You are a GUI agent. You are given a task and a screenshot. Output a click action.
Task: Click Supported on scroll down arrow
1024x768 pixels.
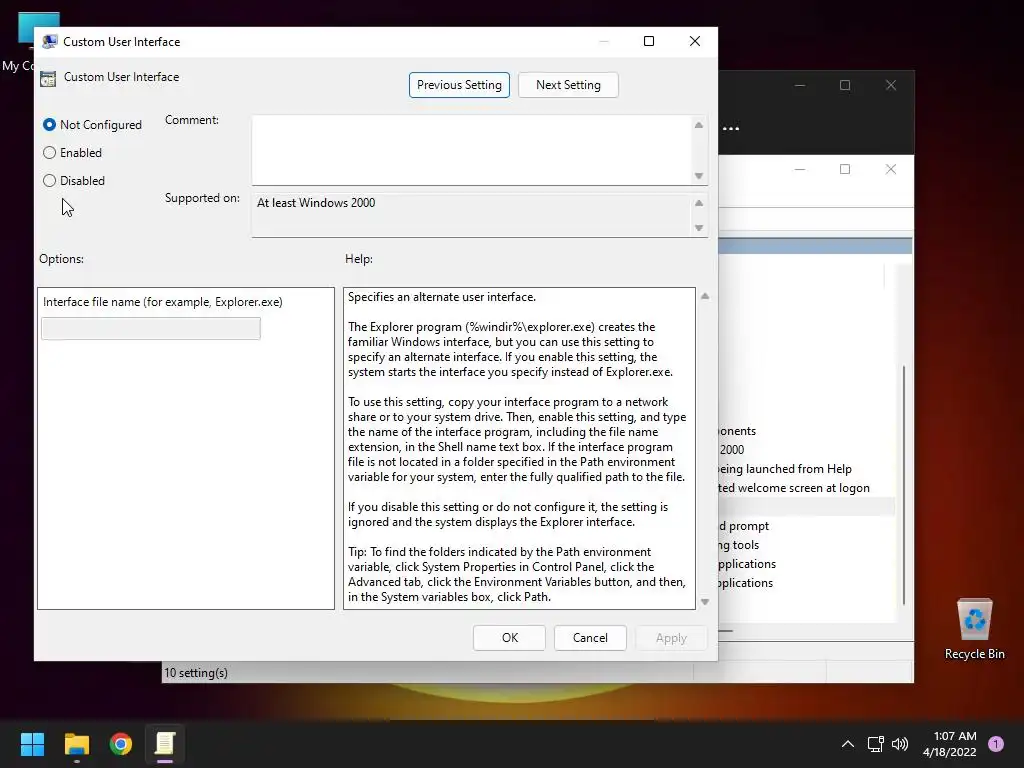[699, 228]
